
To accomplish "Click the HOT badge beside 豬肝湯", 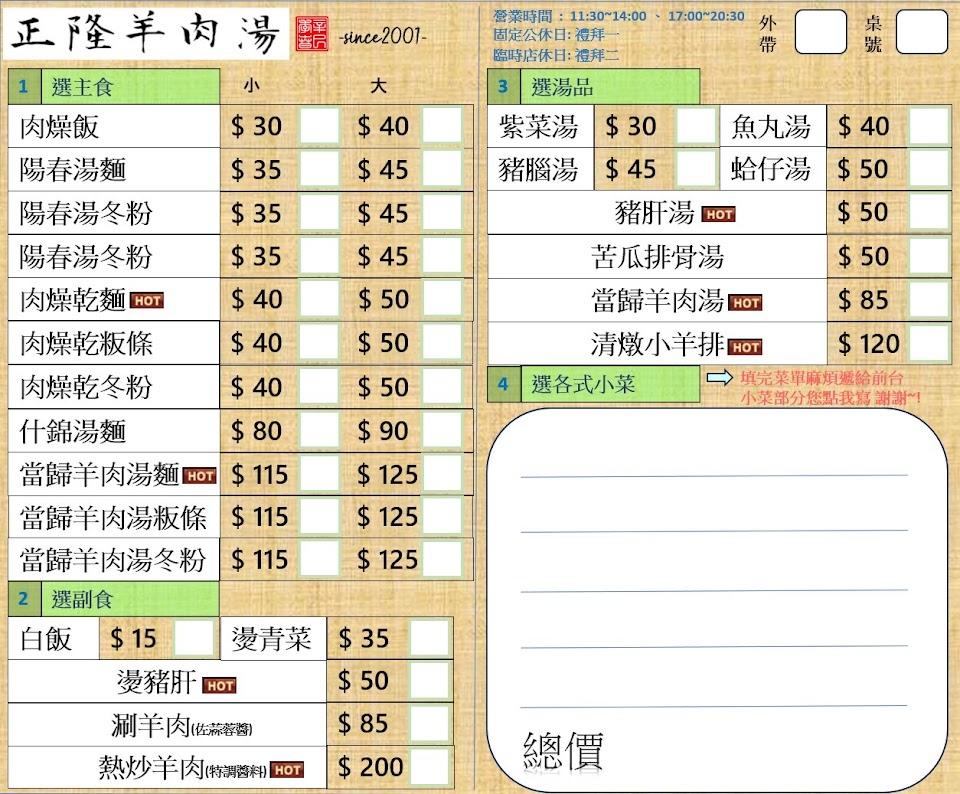I will [x=719, y=214].
